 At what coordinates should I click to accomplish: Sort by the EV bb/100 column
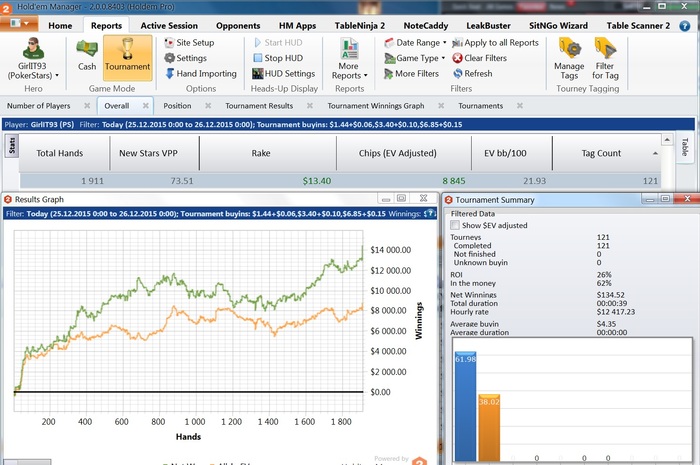[x=505, y=153]
